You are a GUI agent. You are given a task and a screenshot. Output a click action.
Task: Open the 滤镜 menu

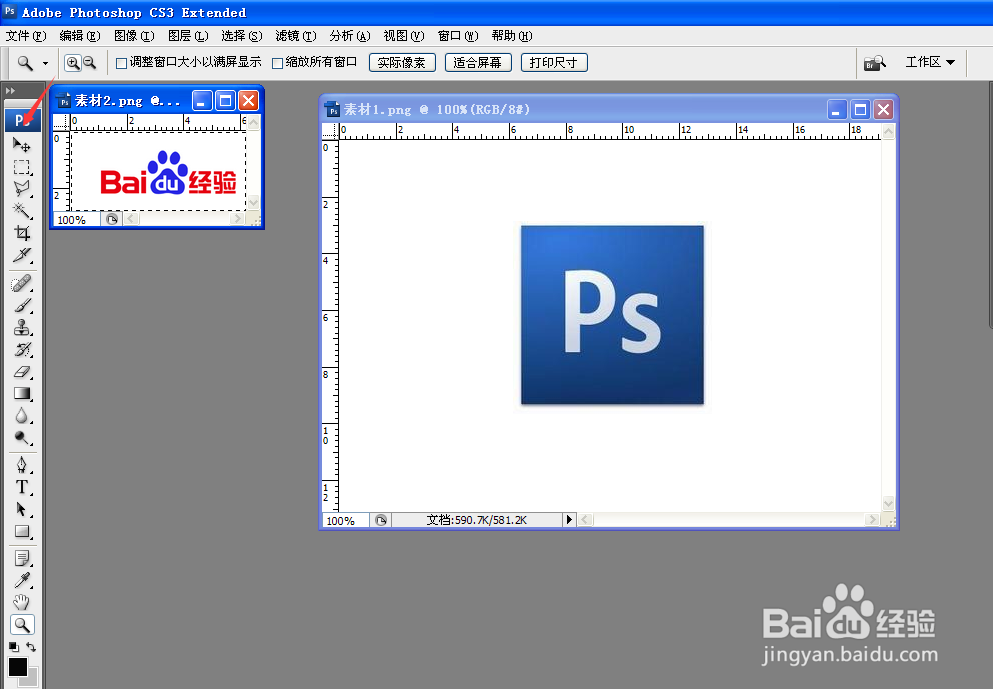295,36
